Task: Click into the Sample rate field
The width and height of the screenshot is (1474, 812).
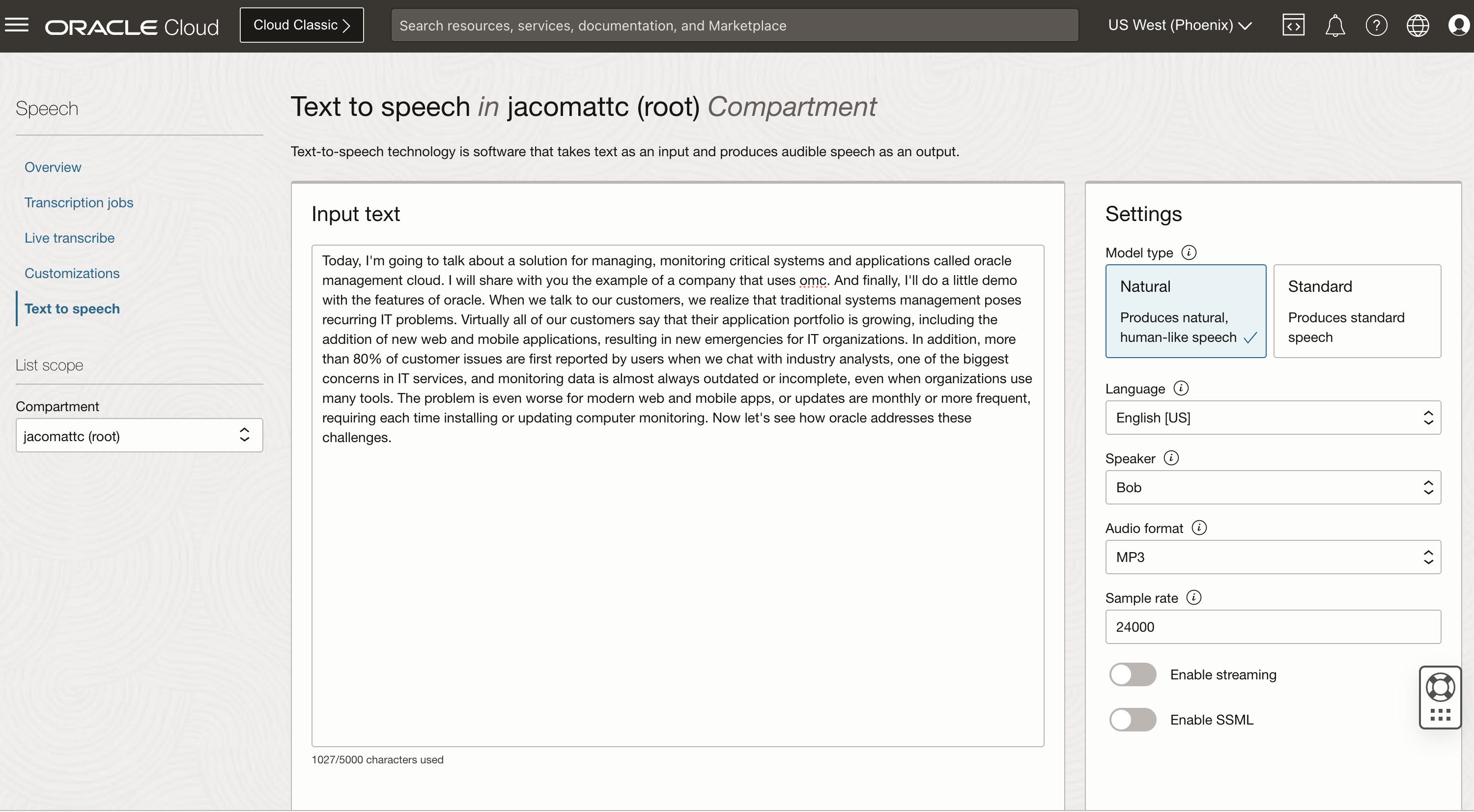Action: [1273, 627]
